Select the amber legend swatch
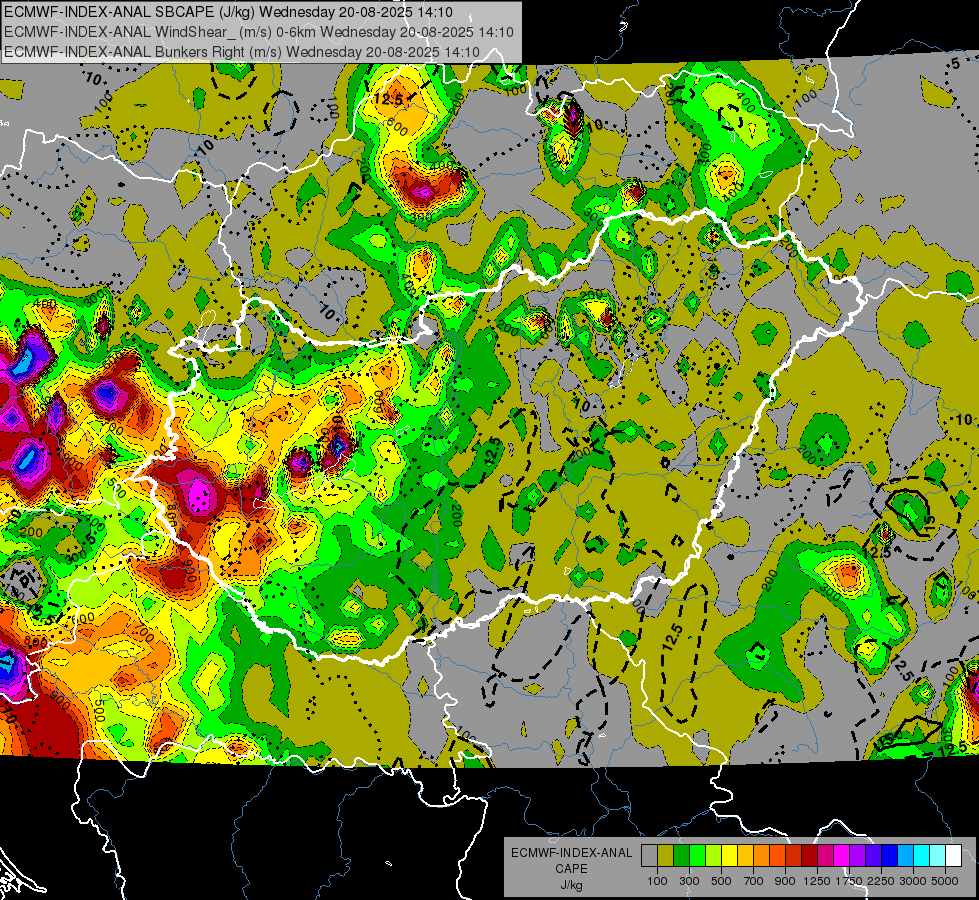This screenshot has height=900, width=979. pos(745,855)
